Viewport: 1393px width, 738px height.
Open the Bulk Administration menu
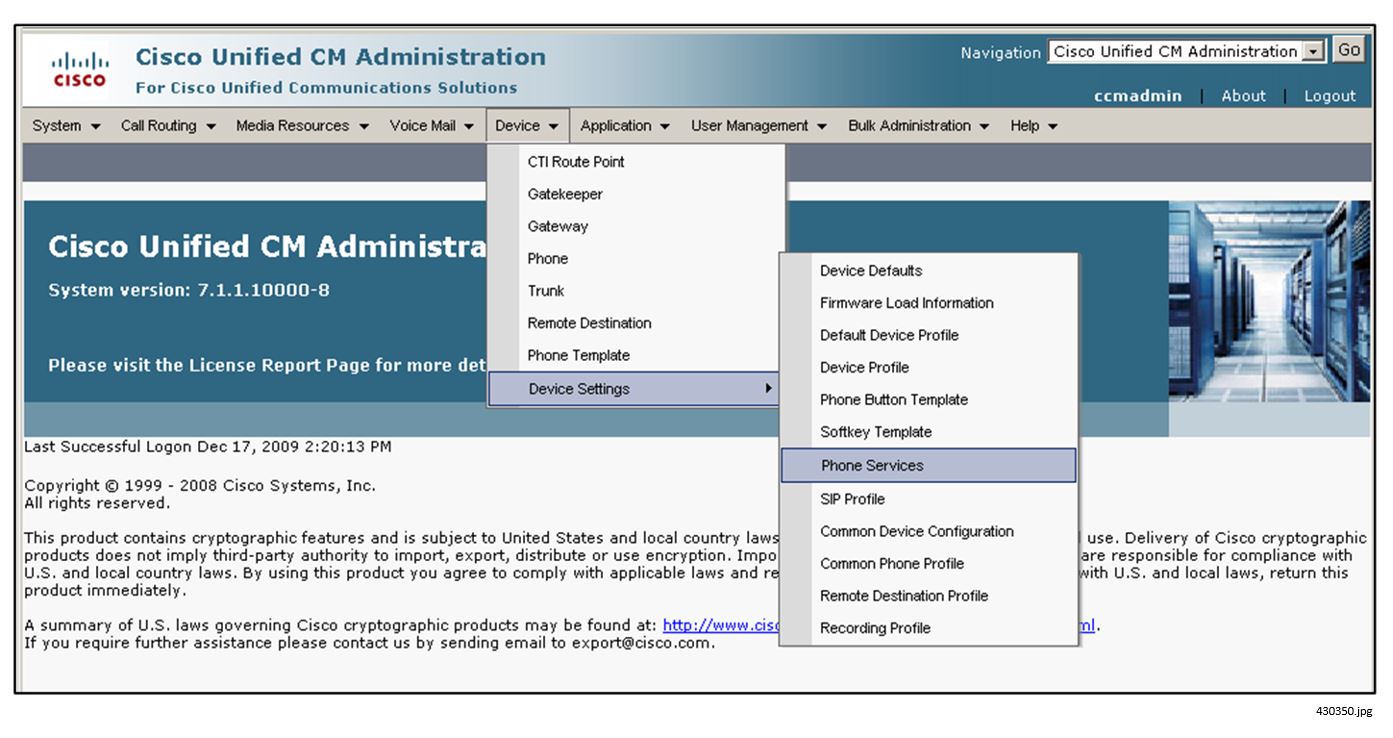coord(919,126)
